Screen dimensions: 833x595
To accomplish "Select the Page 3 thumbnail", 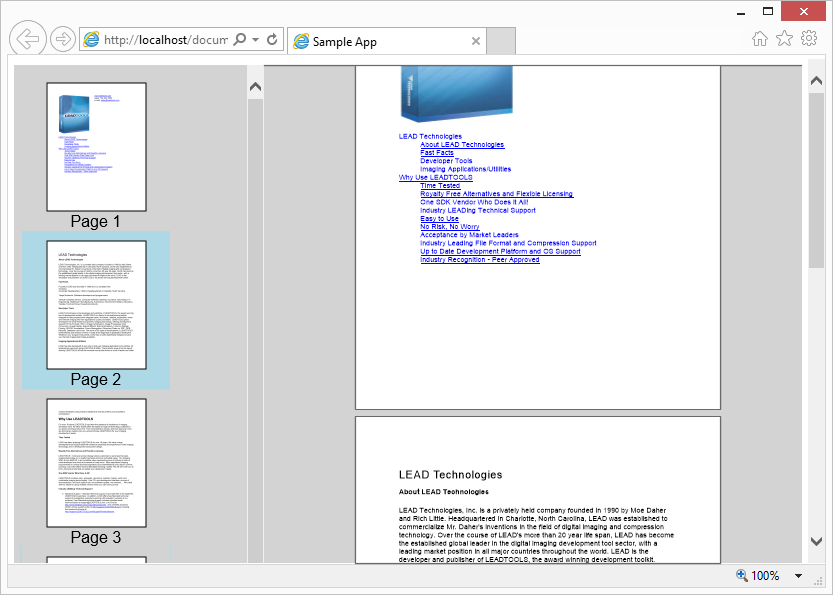I will click(96, 462).
